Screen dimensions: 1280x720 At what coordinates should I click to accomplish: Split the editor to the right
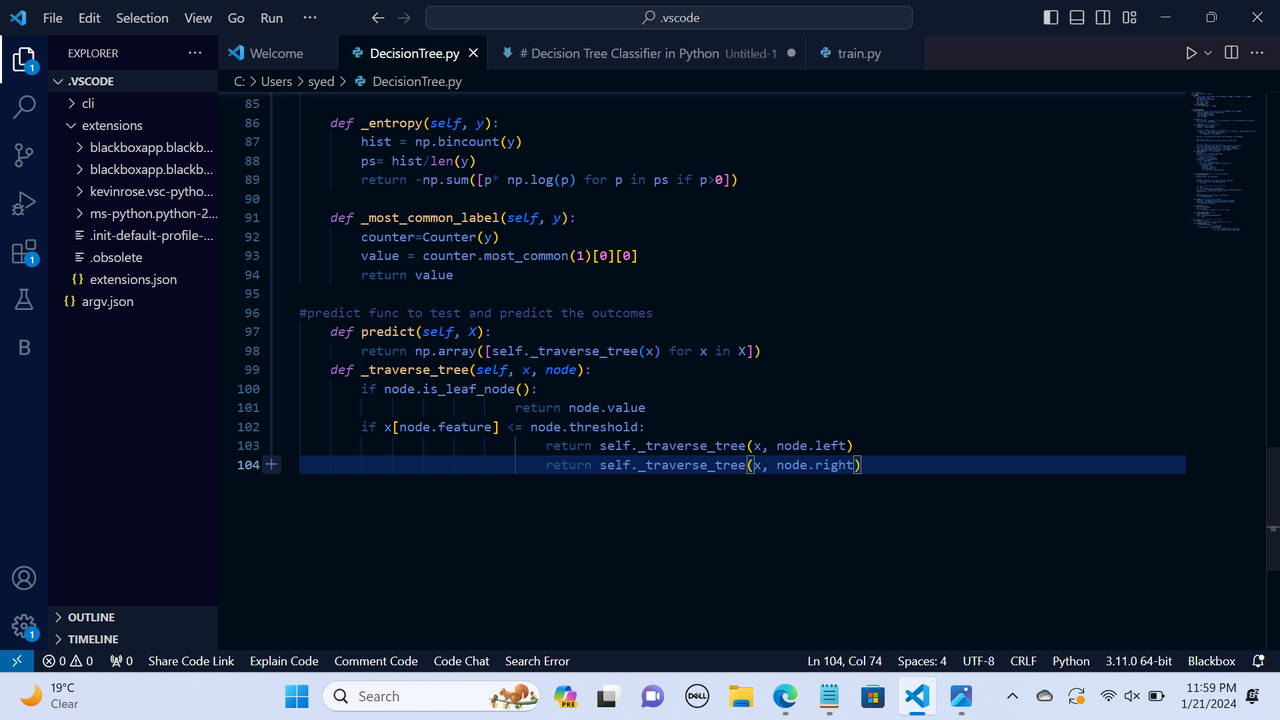1231,53
